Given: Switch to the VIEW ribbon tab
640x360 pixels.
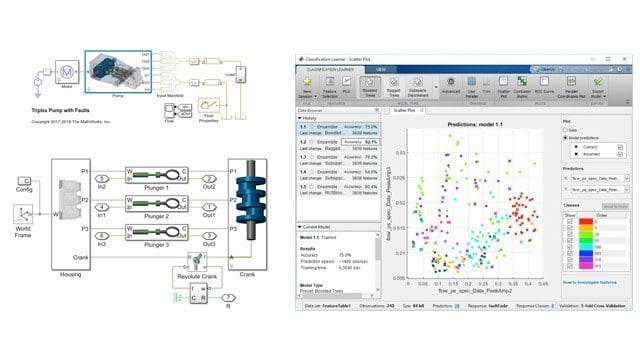Looking at the screenshot, I should coord(381,69).
